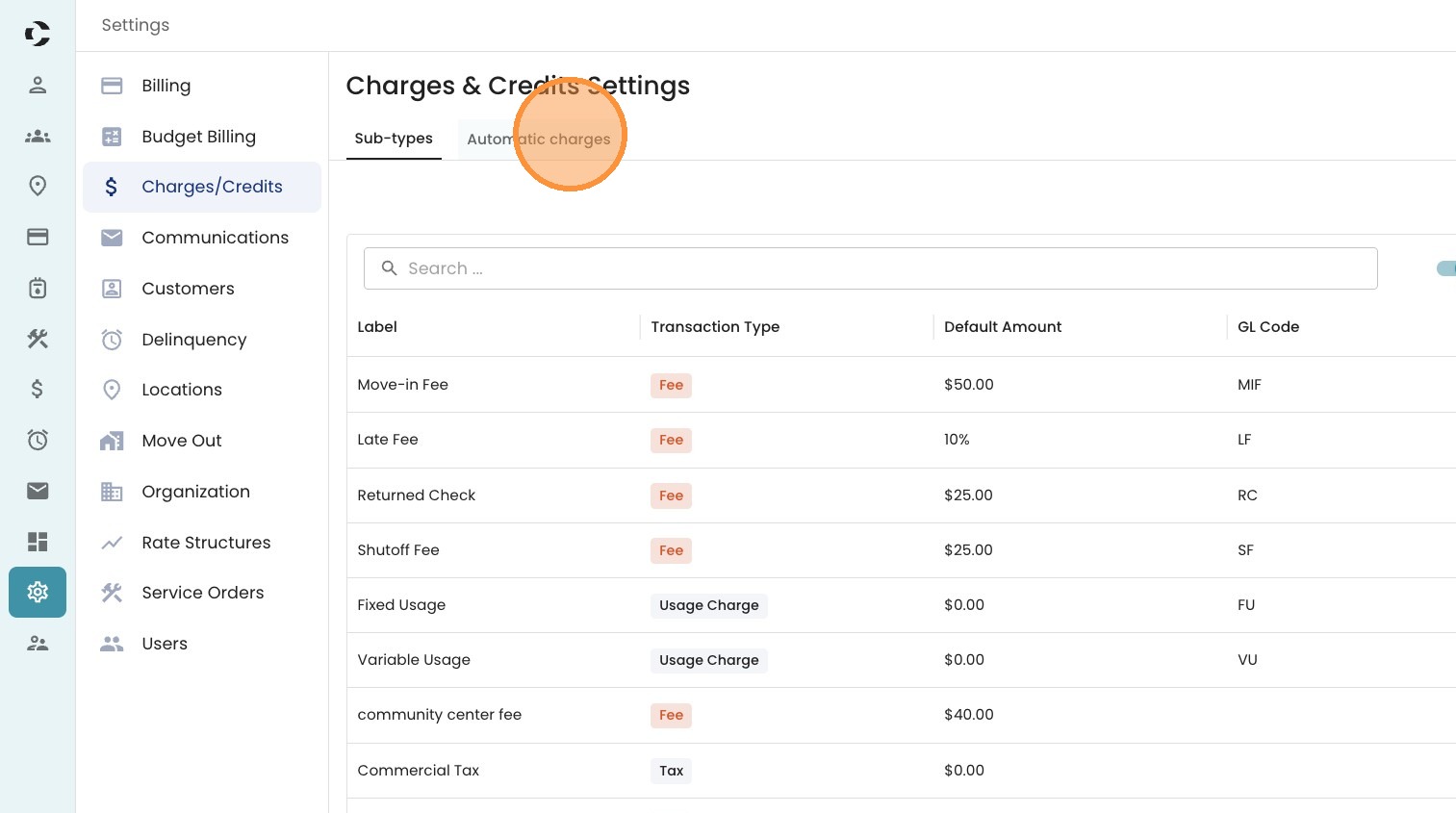This screenshot has width=1456, height=813.
Task: Open Budget Billing settings
Action: coord(198,137)
